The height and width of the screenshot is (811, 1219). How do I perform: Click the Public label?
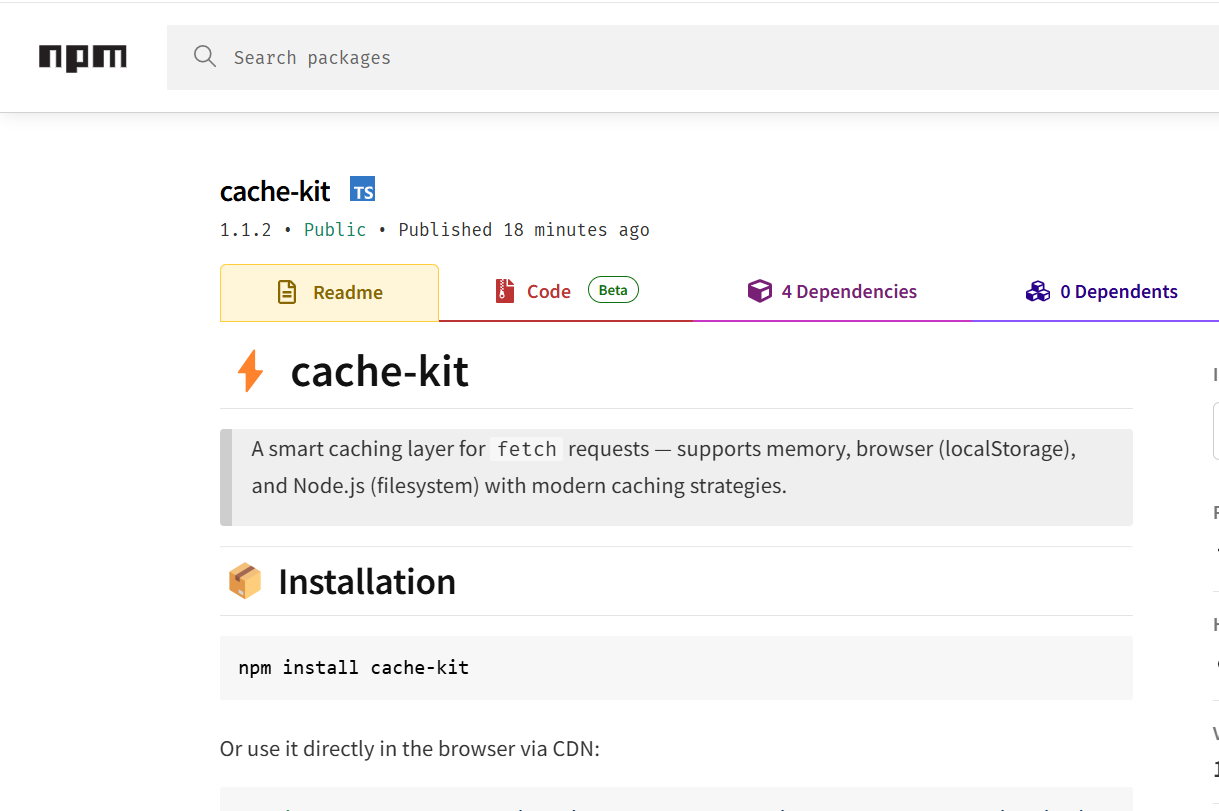coord(335,230)
